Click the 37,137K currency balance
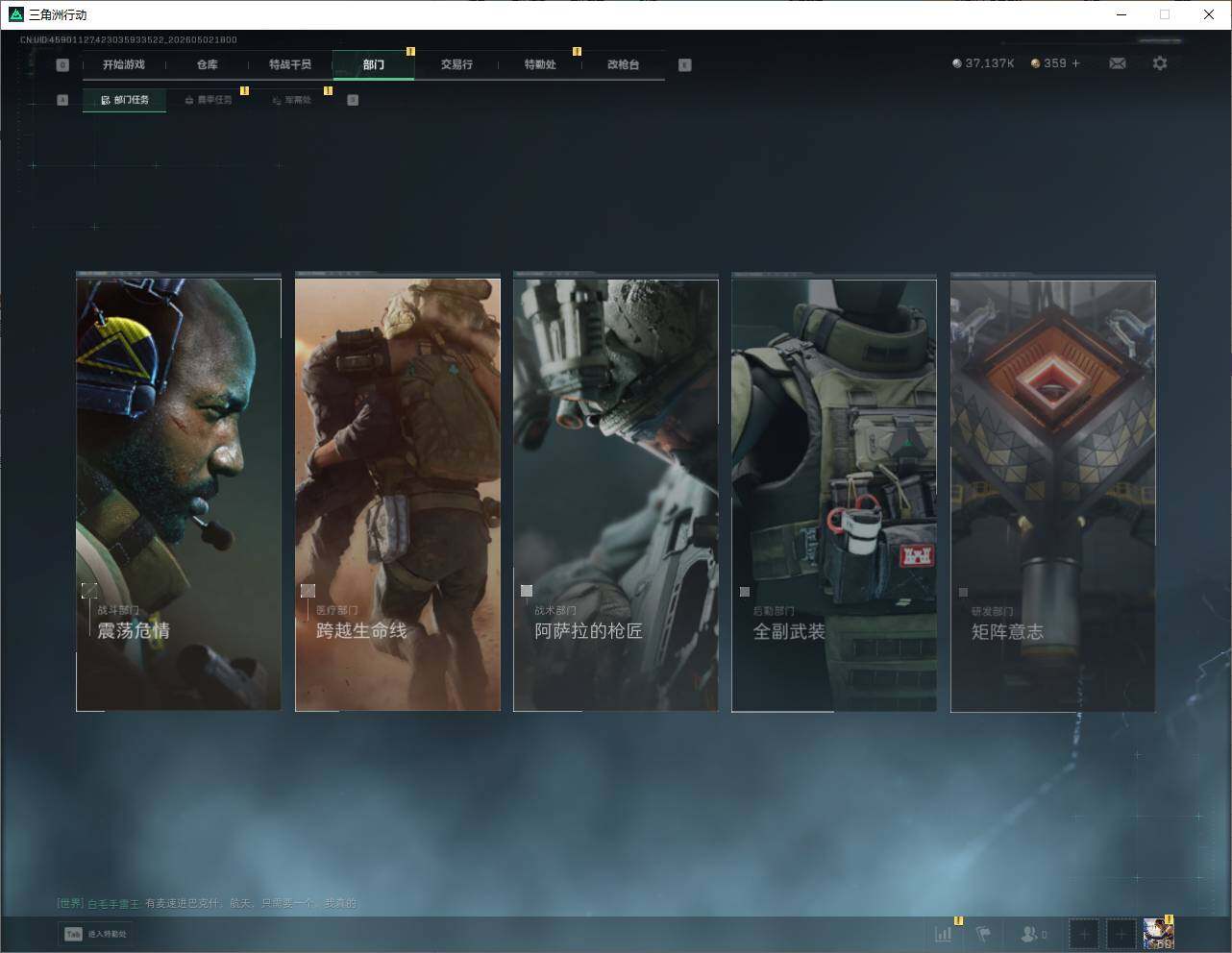This screenshot has height=953, width=1232. pos(983,63)
